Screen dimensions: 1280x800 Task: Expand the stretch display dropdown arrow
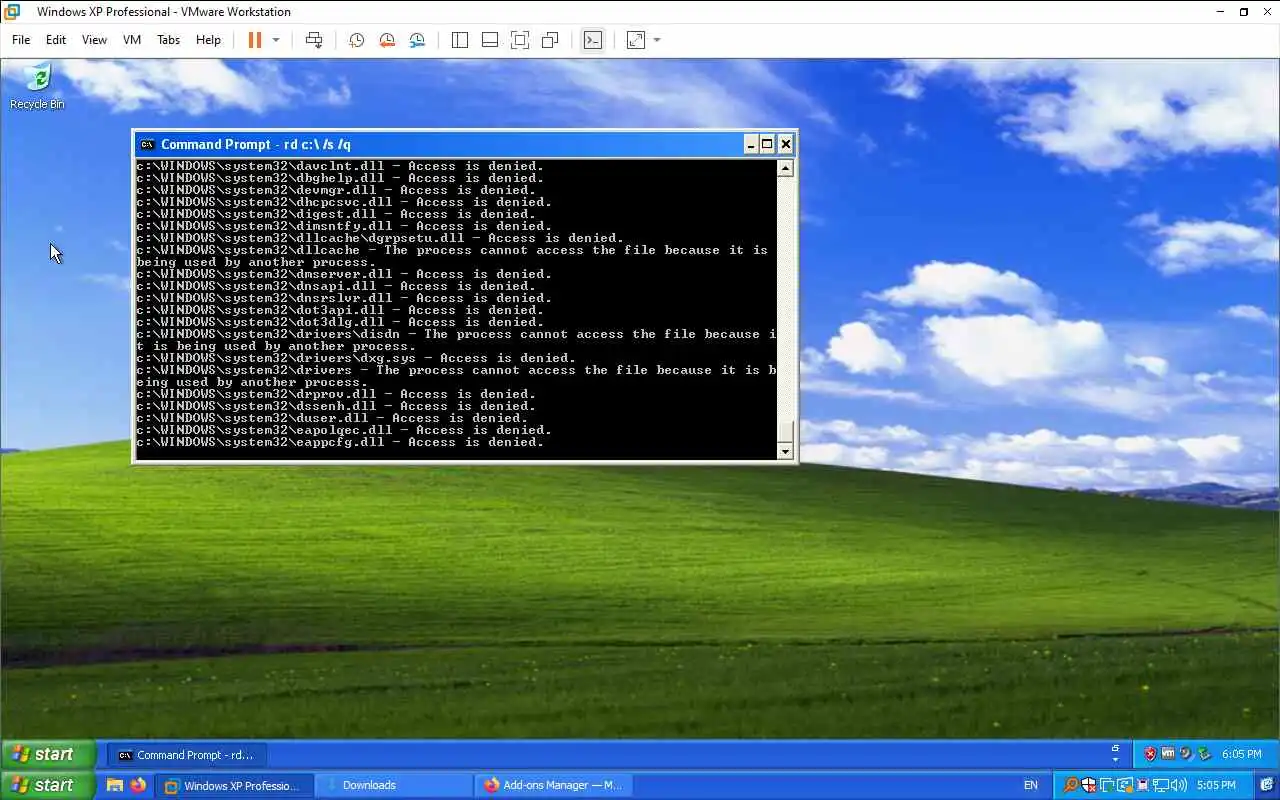tap(657, 40)
